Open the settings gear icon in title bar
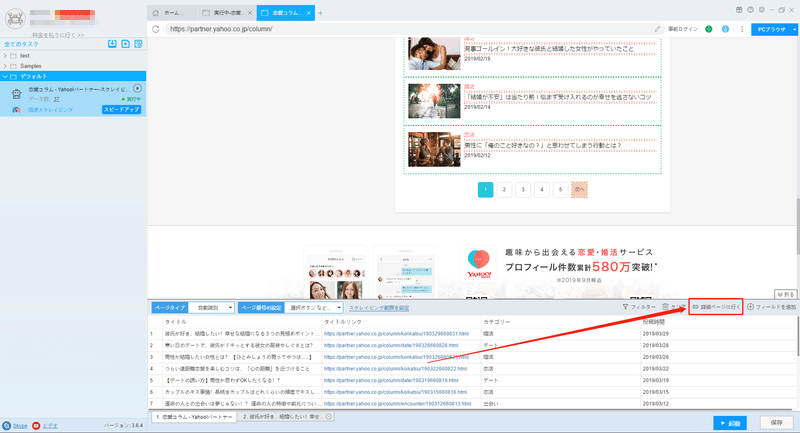Screen dimensions: 800x433 coord(762,10)
